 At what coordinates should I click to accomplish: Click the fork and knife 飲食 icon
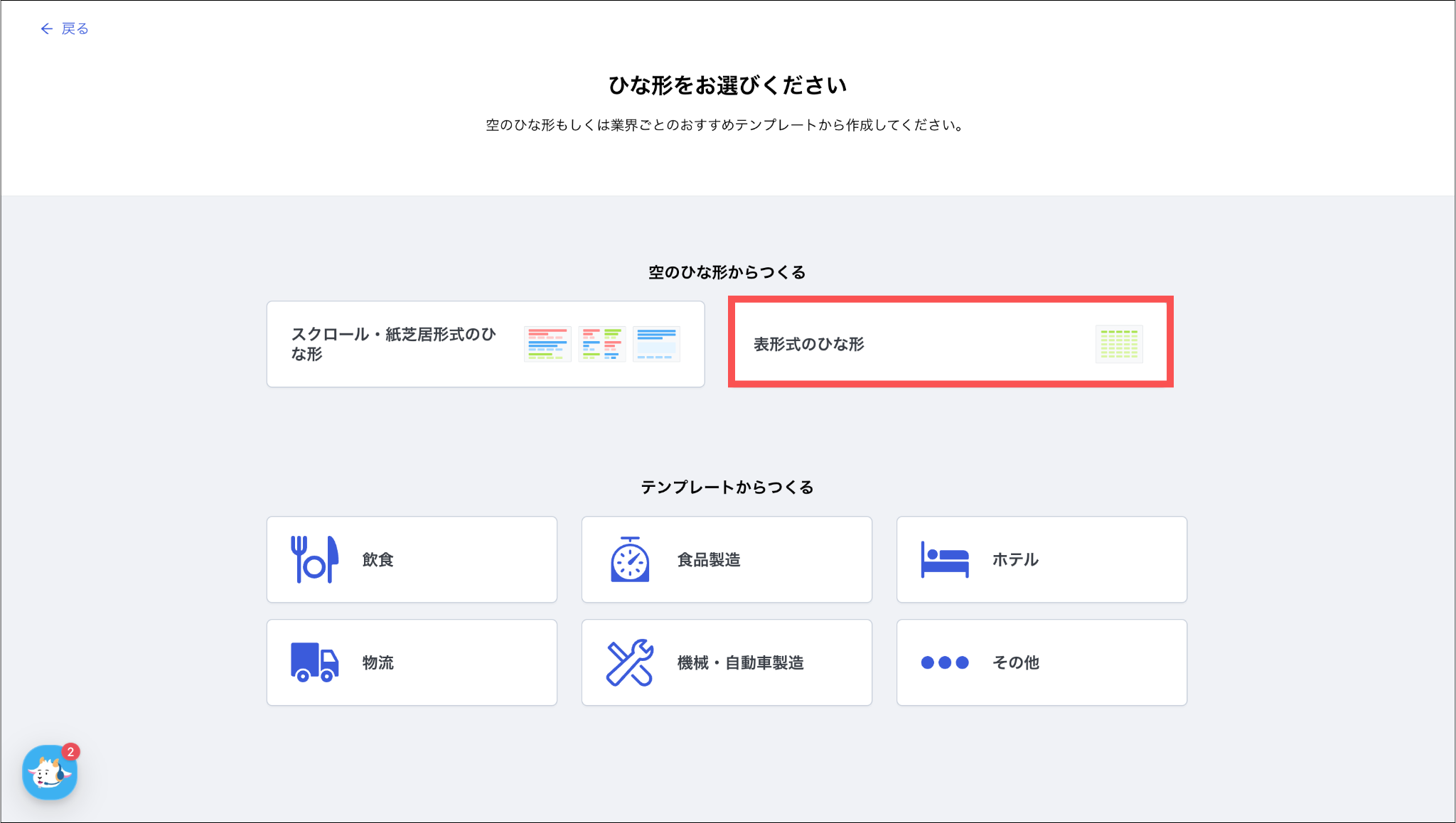[x=314, y=559]
